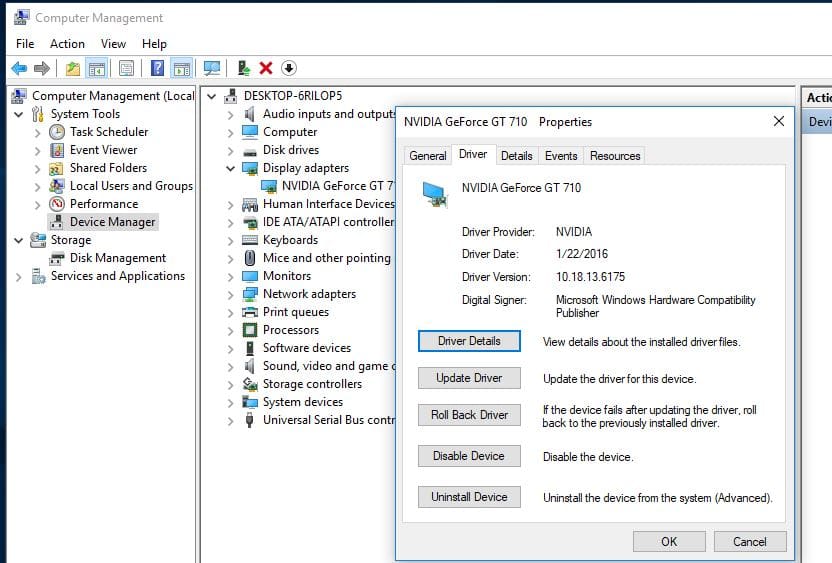The image size is (832, 563).
Task: Select Software devices category
Action: (x=307, y=348)
